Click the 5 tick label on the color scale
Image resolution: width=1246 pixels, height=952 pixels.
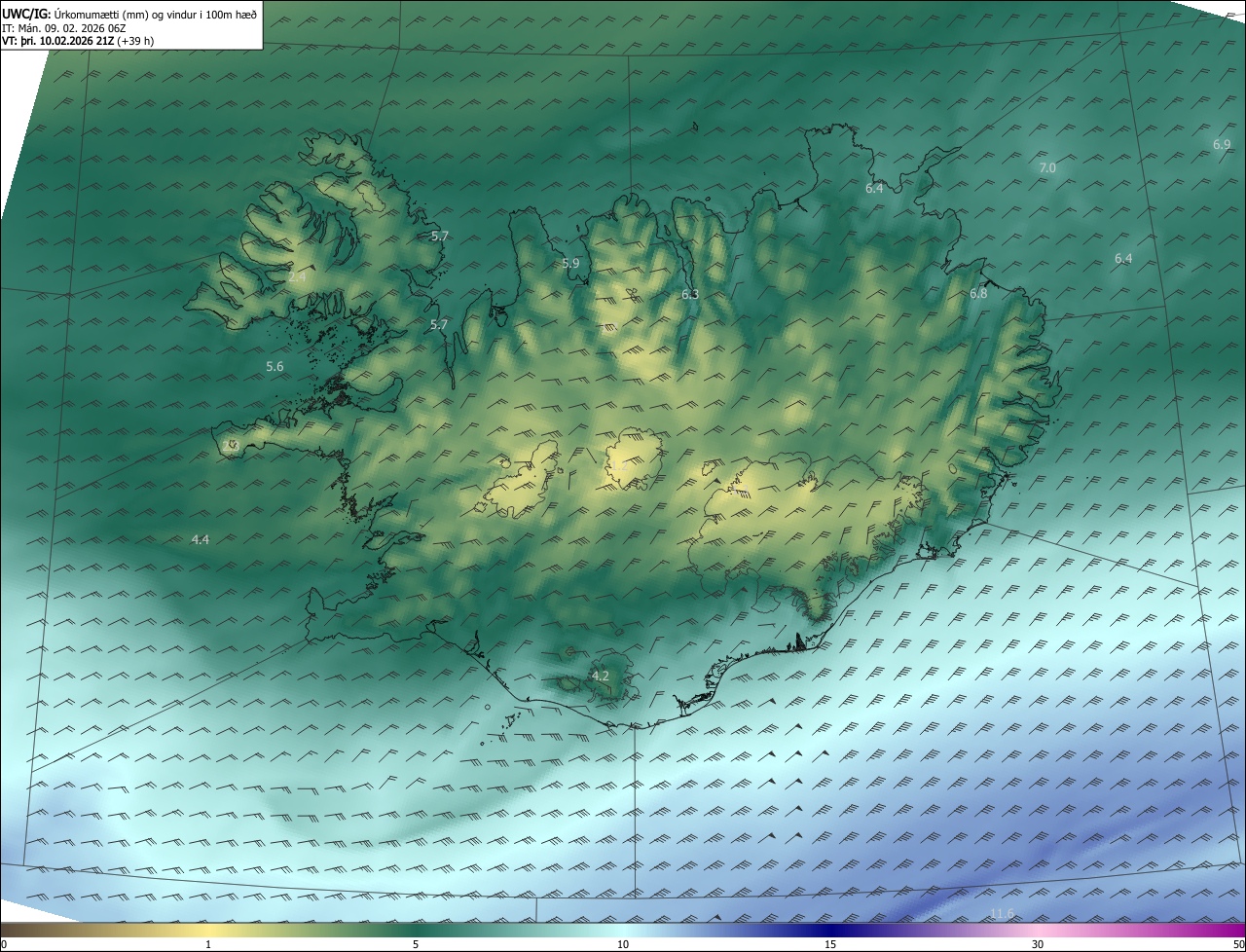(x=416, y=944)
